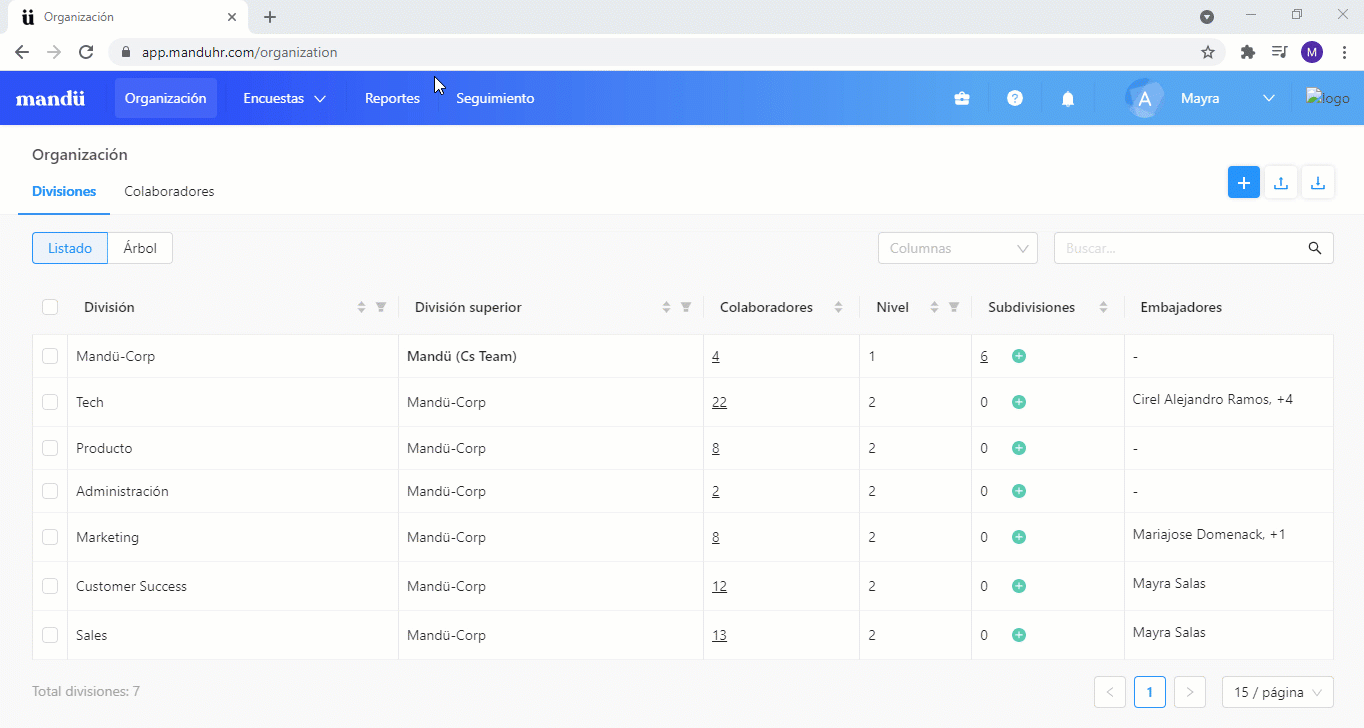Bookmark this page with star icon
The height and width of the screenshot is (728, 1364).
[x=1208, y=52]
